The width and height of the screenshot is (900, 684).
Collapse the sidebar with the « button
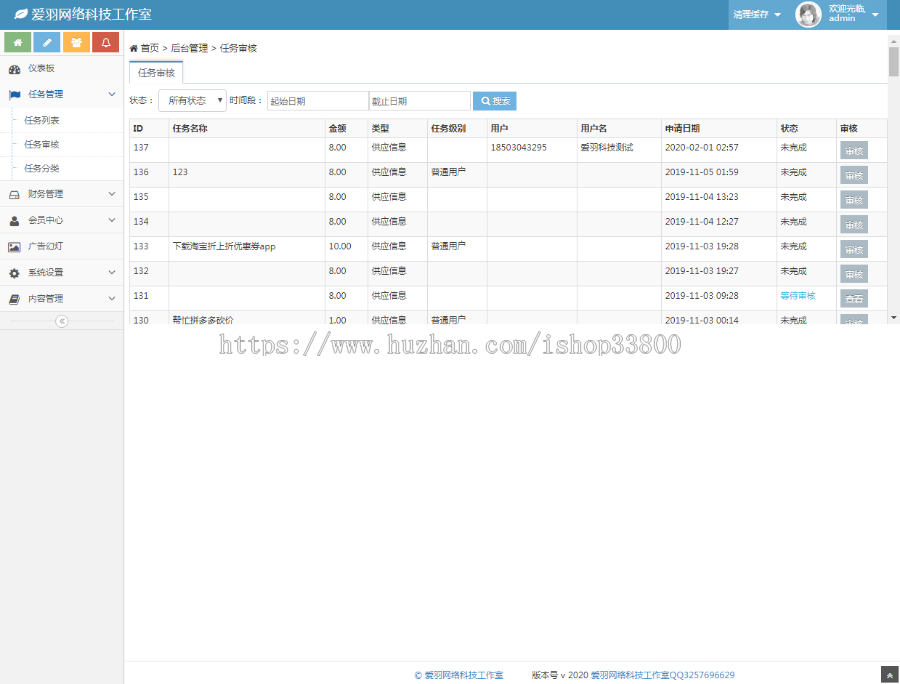coord(60,320)
